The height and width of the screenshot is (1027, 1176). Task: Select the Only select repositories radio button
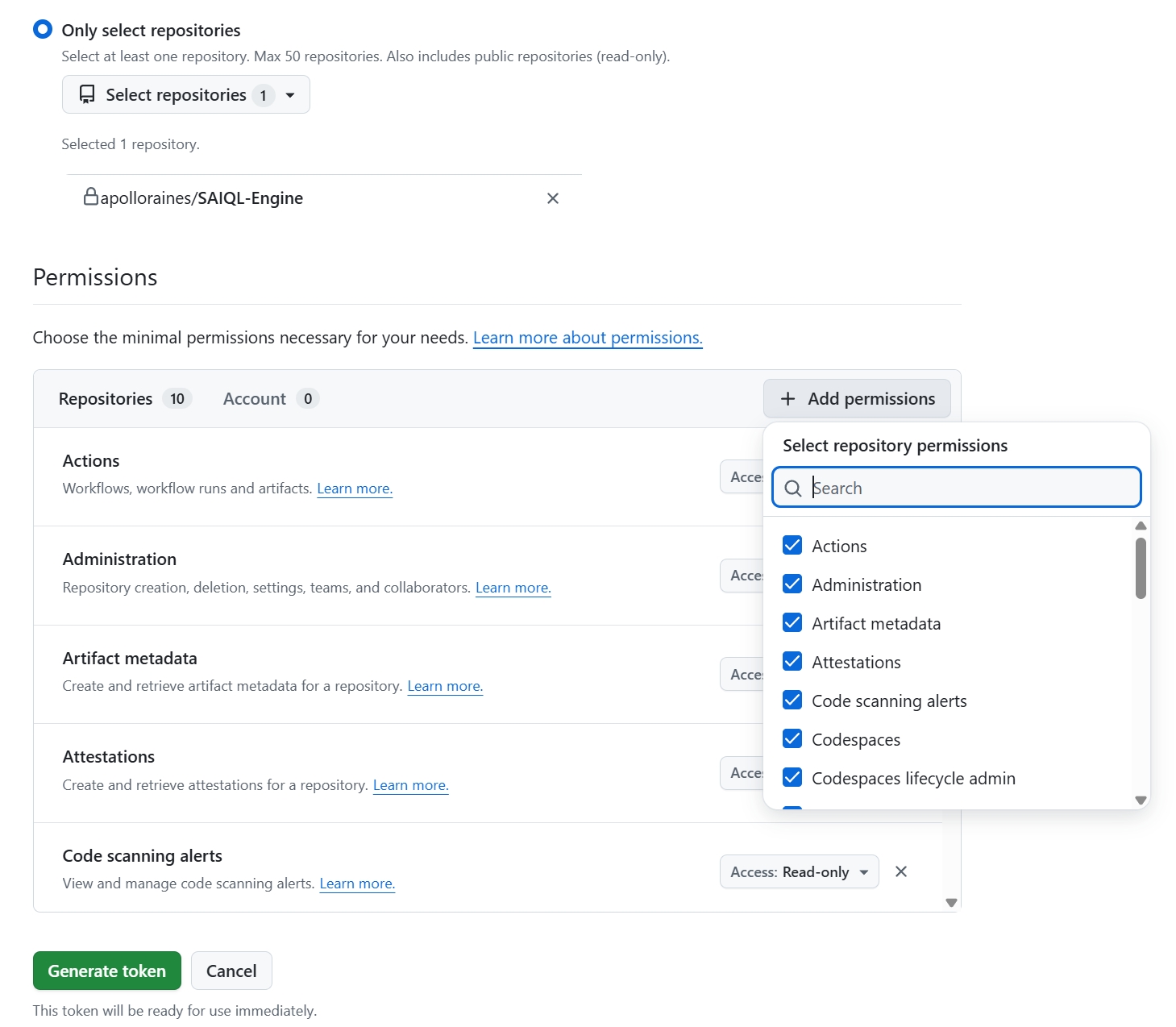(x=42, y=28)
